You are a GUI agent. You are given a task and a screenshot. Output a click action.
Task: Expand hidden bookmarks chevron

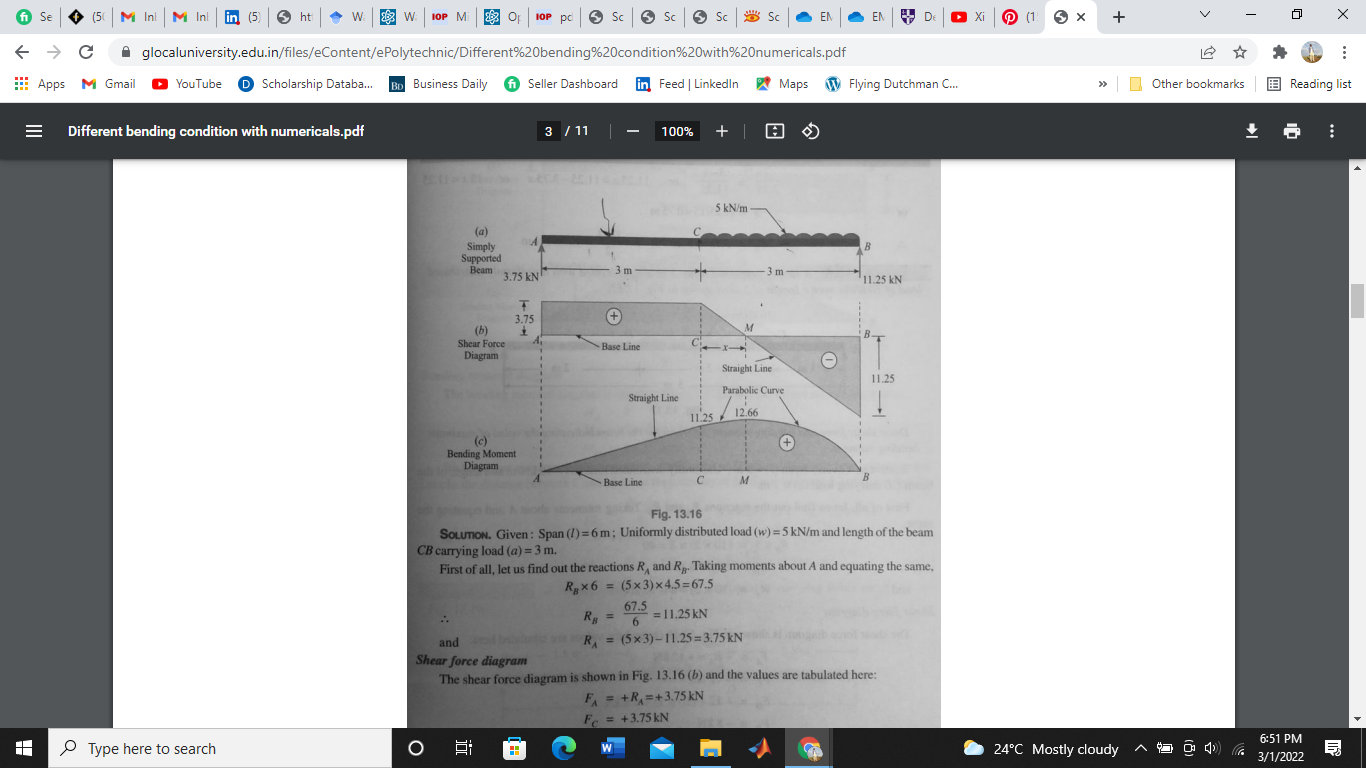pyautogui.click(x=1102, y=84)
